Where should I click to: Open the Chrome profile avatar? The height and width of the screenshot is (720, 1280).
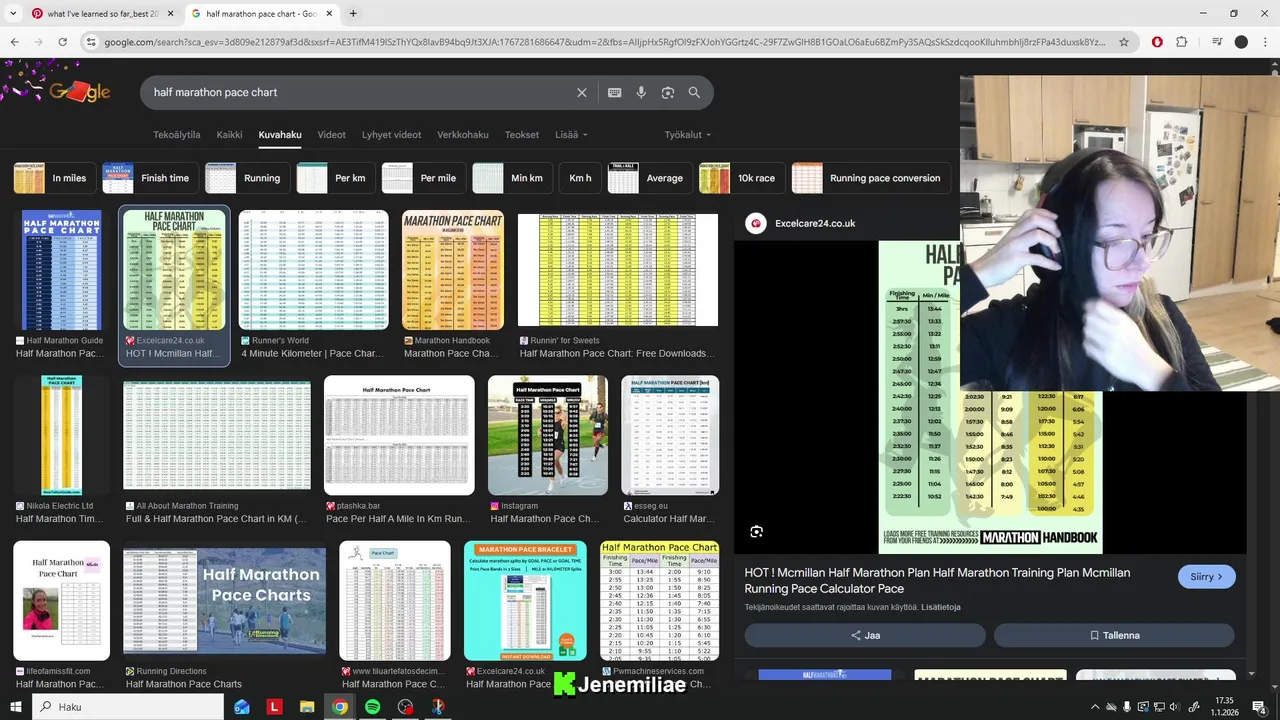[x=1241, y=42]
